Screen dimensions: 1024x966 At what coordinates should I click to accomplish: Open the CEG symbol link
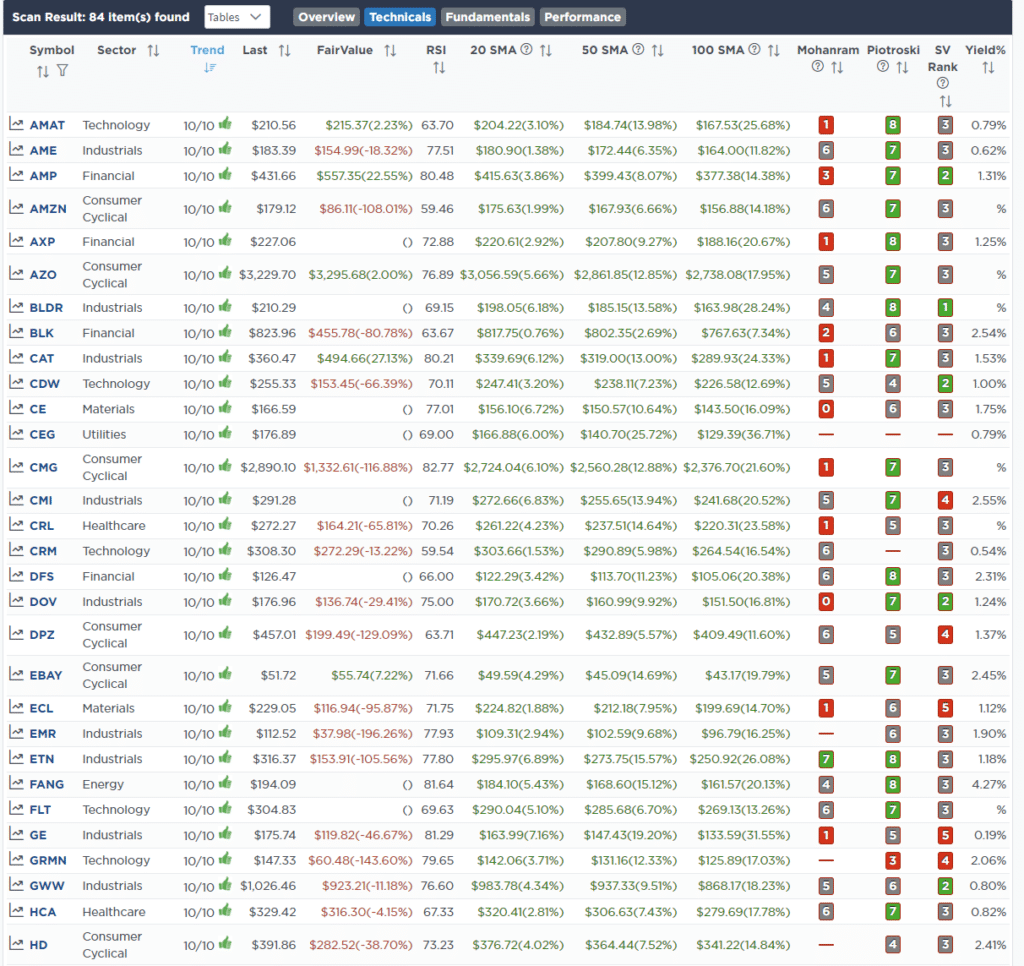click(x=42, y=435)
